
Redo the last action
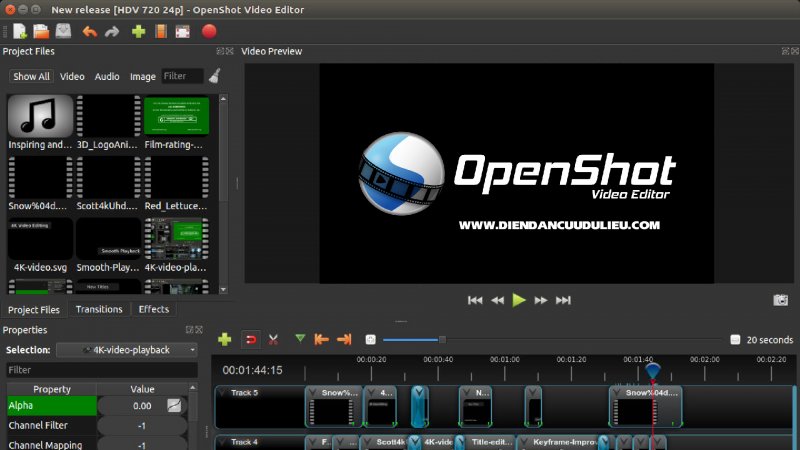(112, 32)
